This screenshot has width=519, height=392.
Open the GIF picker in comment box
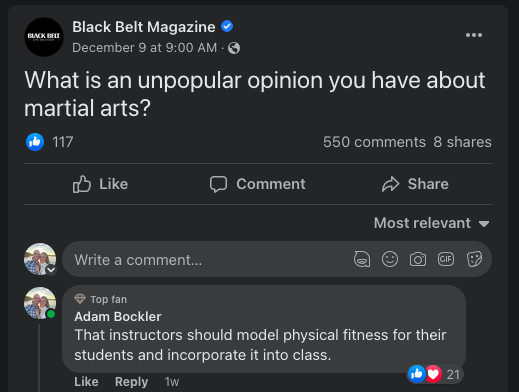(x=446, y=259)
